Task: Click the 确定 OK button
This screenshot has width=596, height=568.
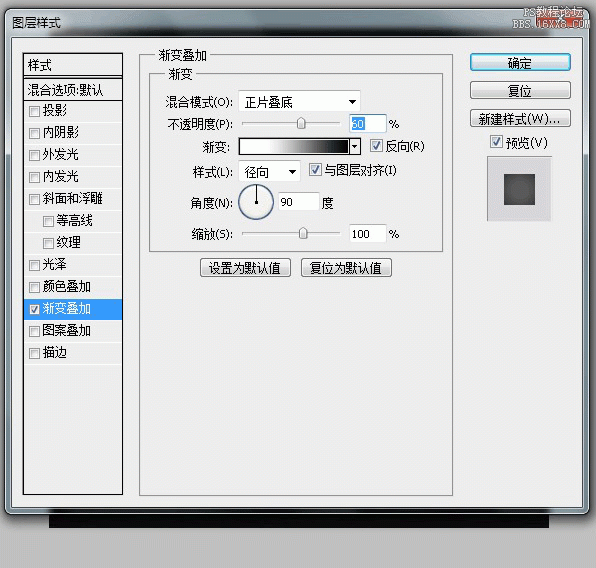Action: point(520,62)
